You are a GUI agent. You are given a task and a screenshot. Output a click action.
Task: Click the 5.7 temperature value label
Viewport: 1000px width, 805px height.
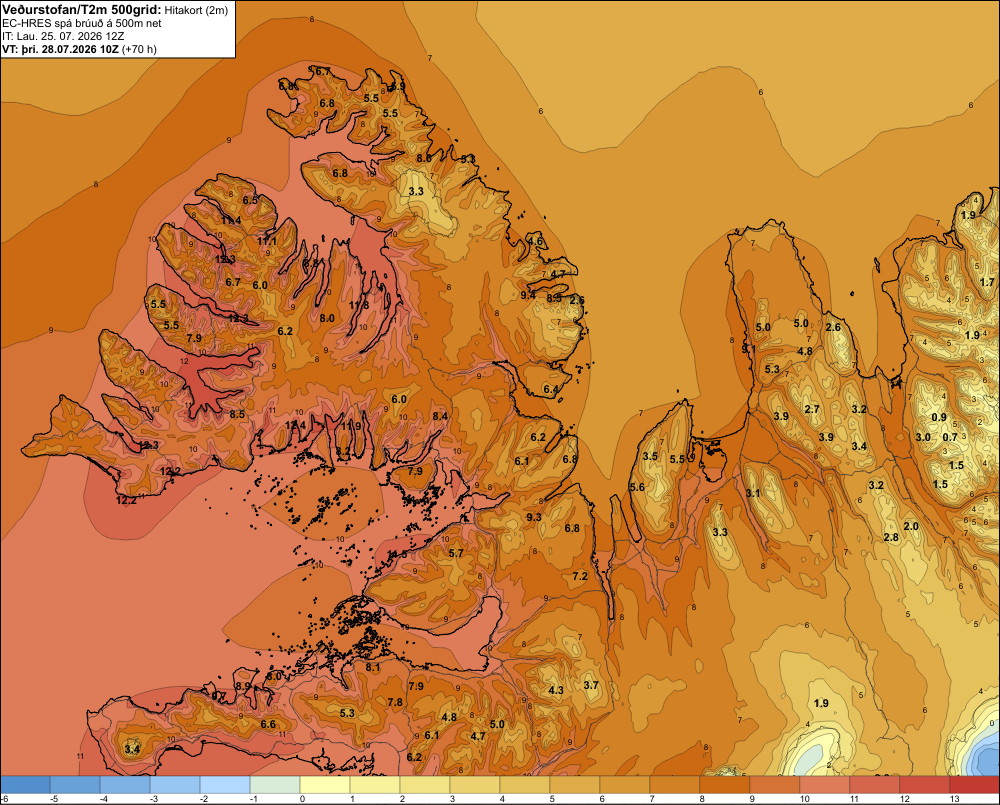tap(456, 553)
